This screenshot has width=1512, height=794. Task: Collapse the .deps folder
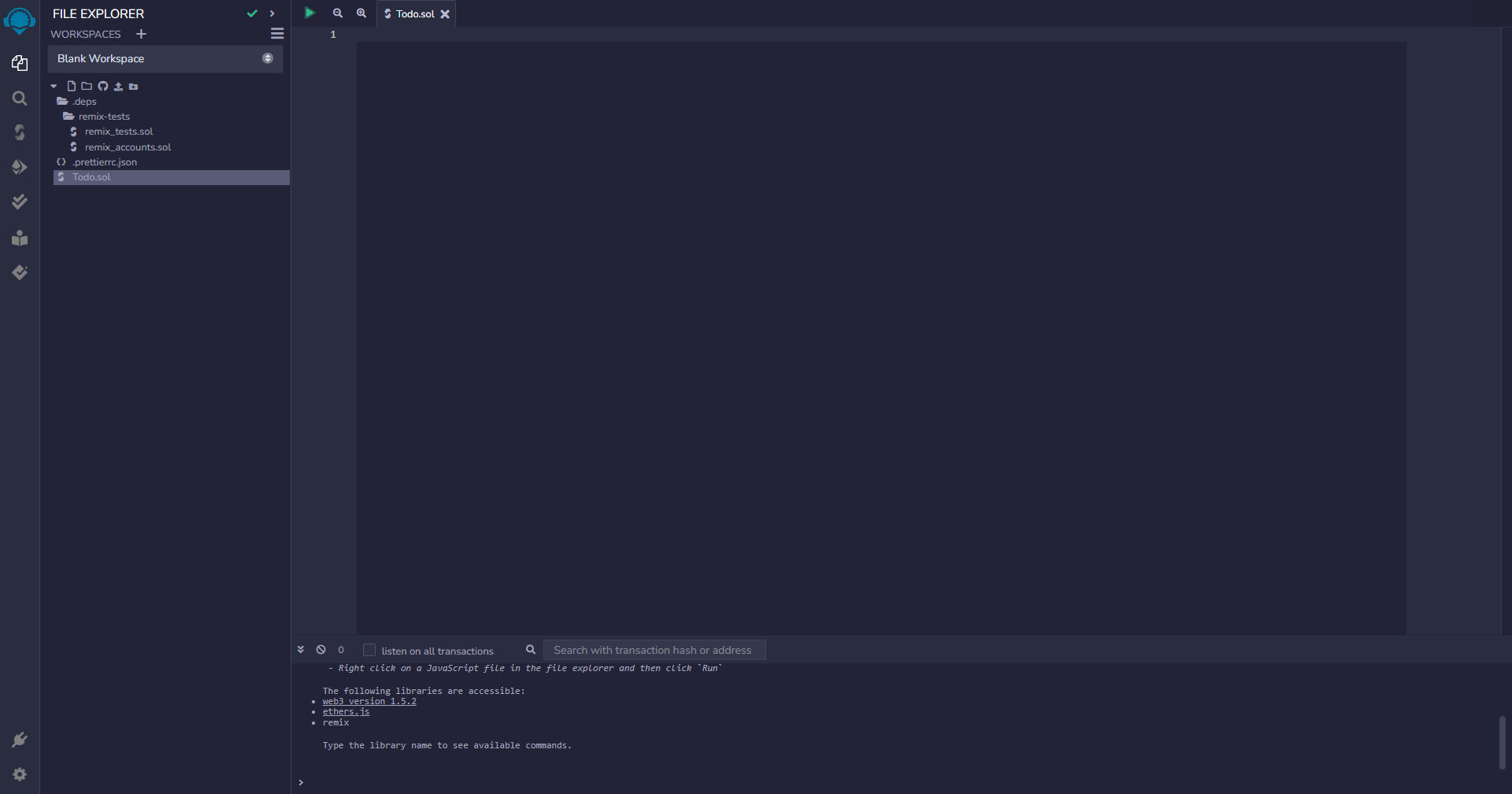click(x=83, y=102)
